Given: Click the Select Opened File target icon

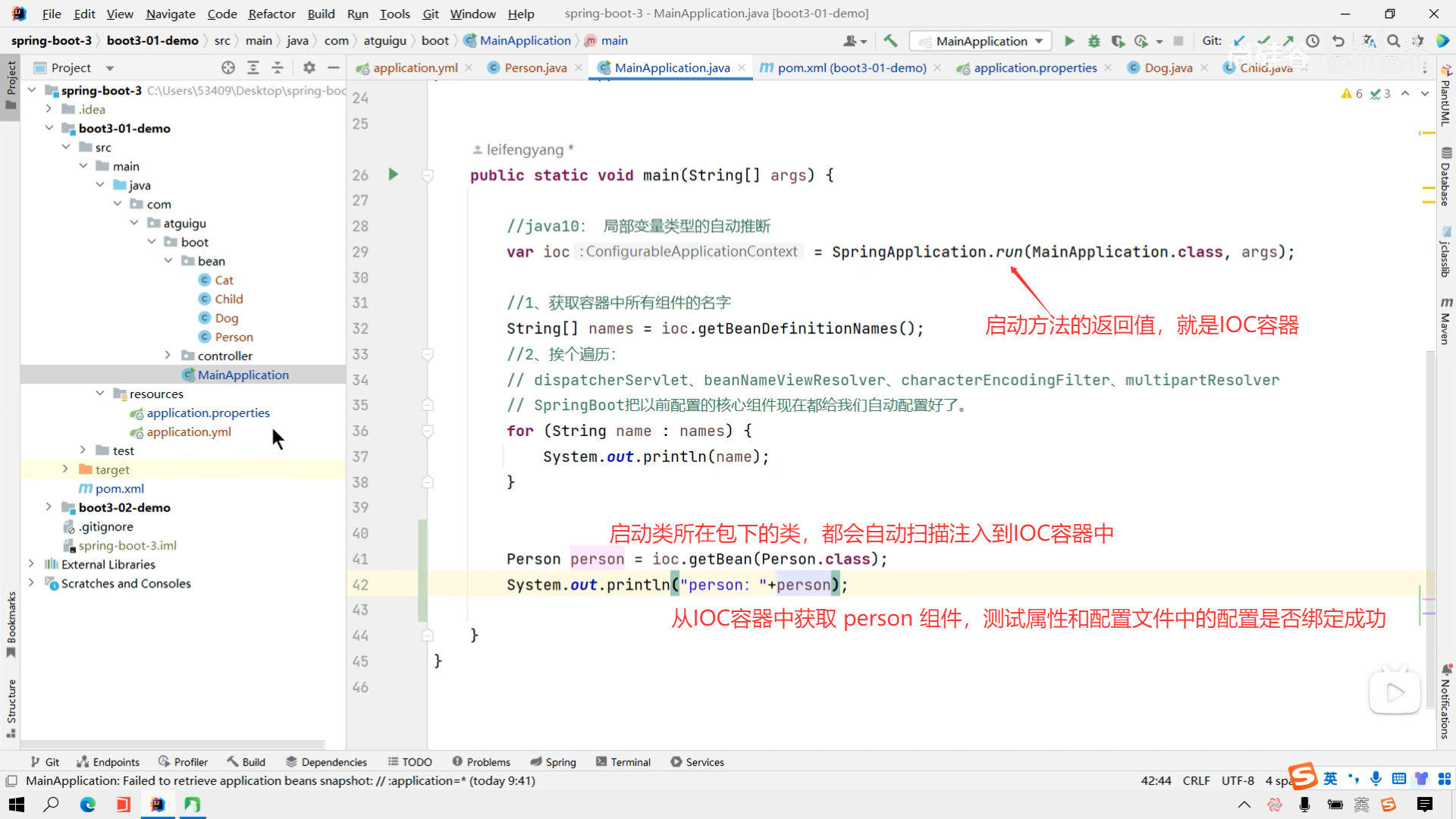Looking at the screenshot, I should [x=228, y=67].
